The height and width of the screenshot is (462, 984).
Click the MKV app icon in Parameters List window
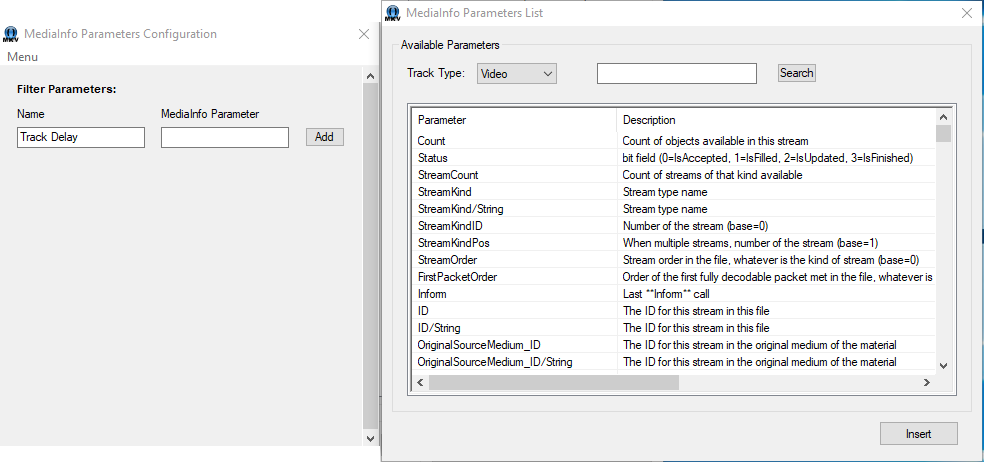(393, 13)
